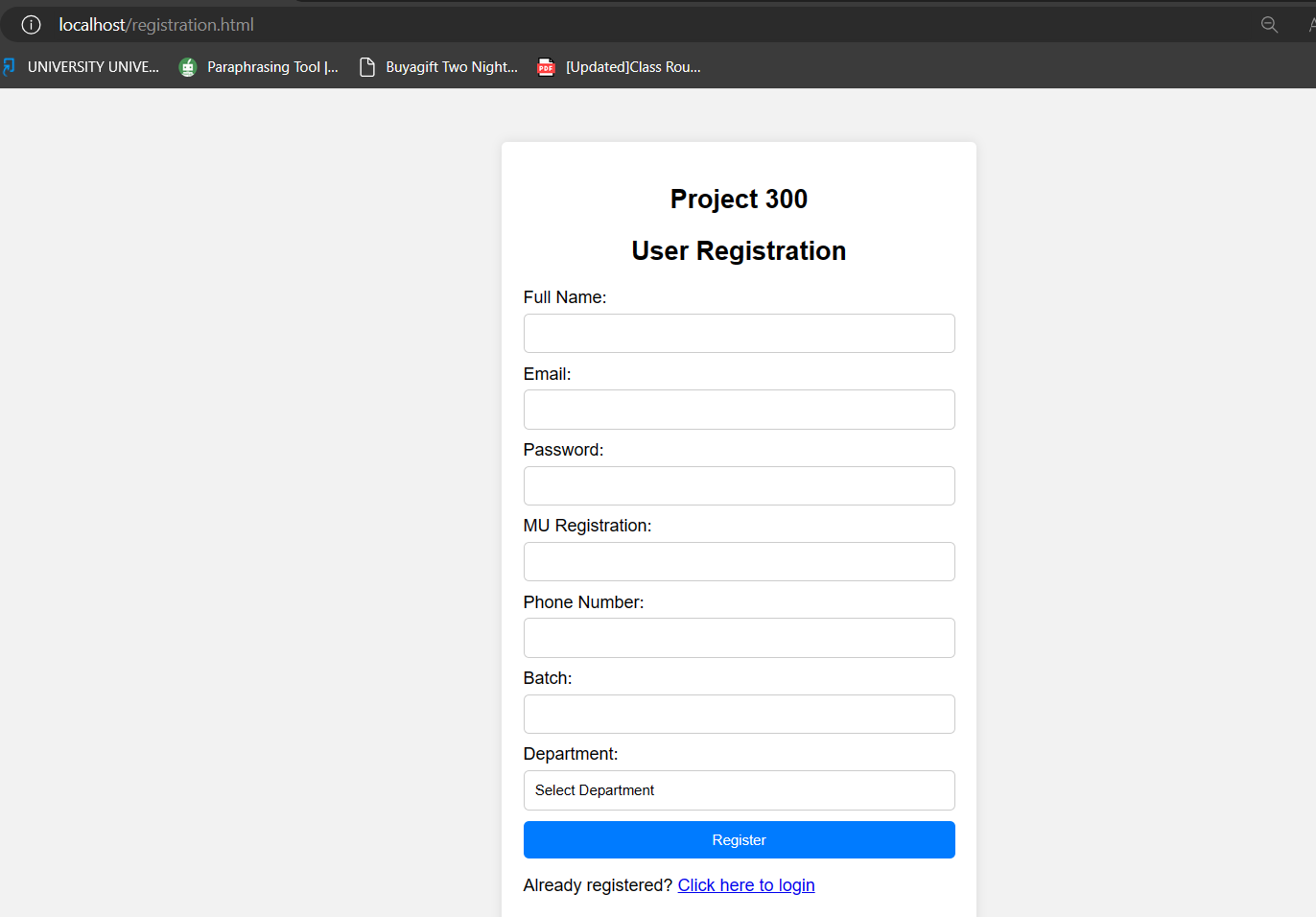
Task: Open the UNIVERSITY UNIVE... bookmark
Action: click(81, 67)
